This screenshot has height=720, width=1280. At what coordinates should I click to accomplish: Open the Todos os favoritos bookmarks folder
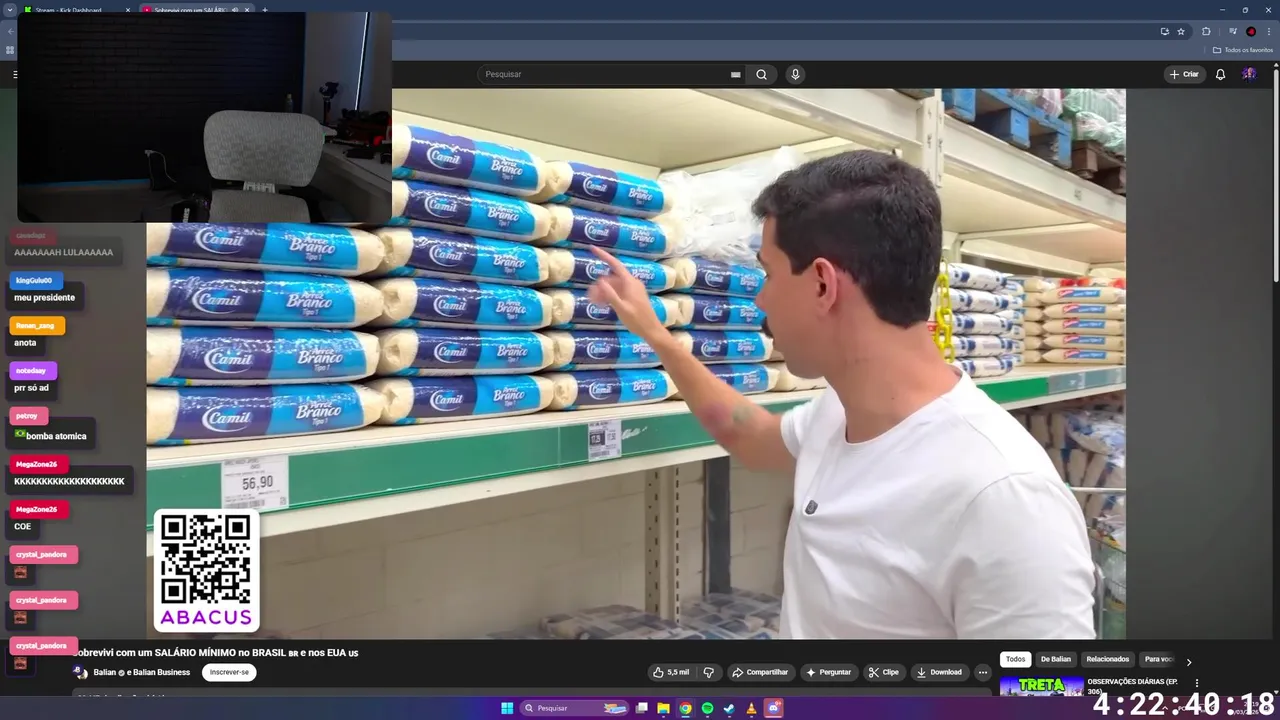1243,50
